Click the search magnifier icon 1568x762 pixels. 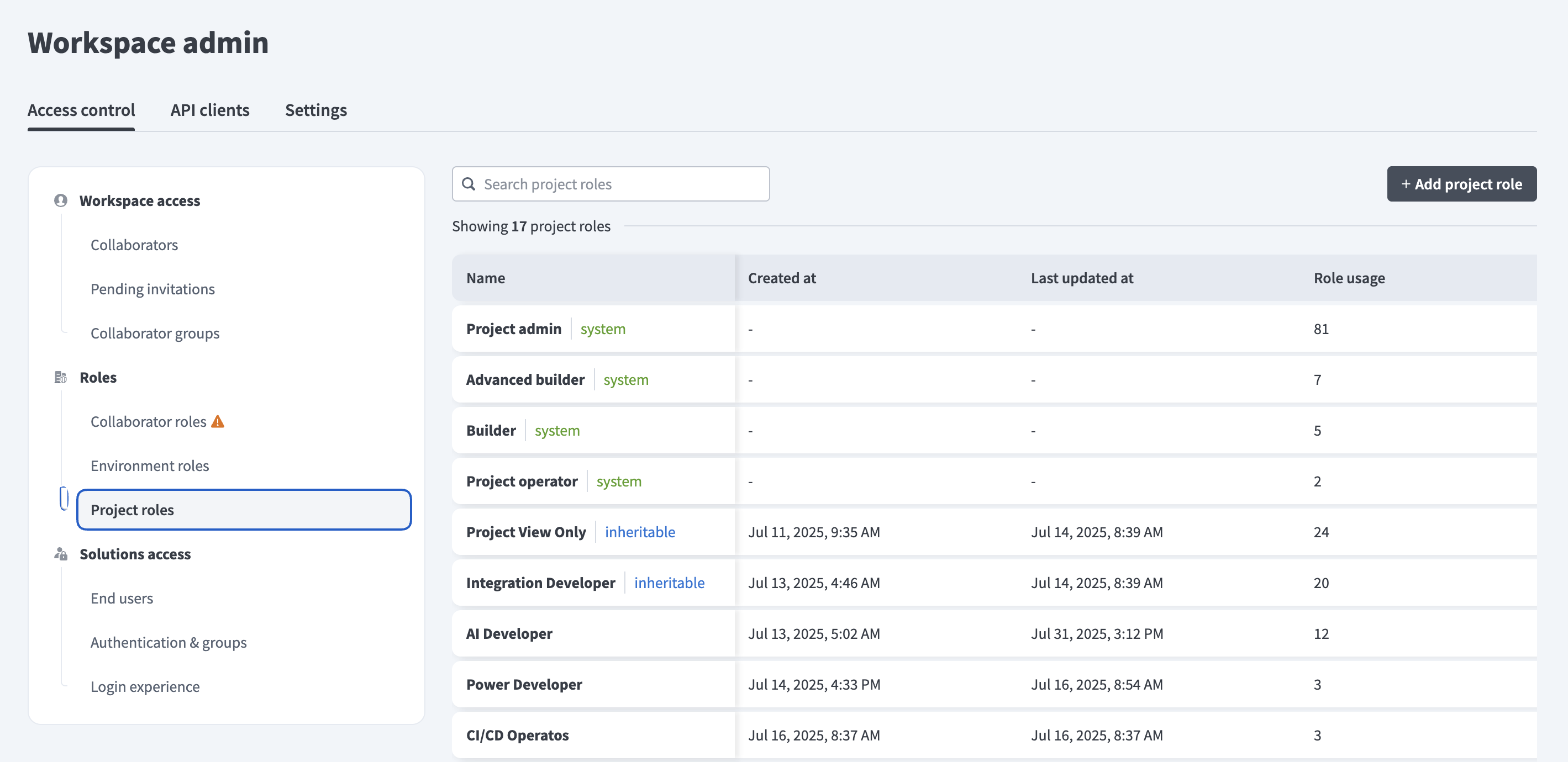pos(469,184)
